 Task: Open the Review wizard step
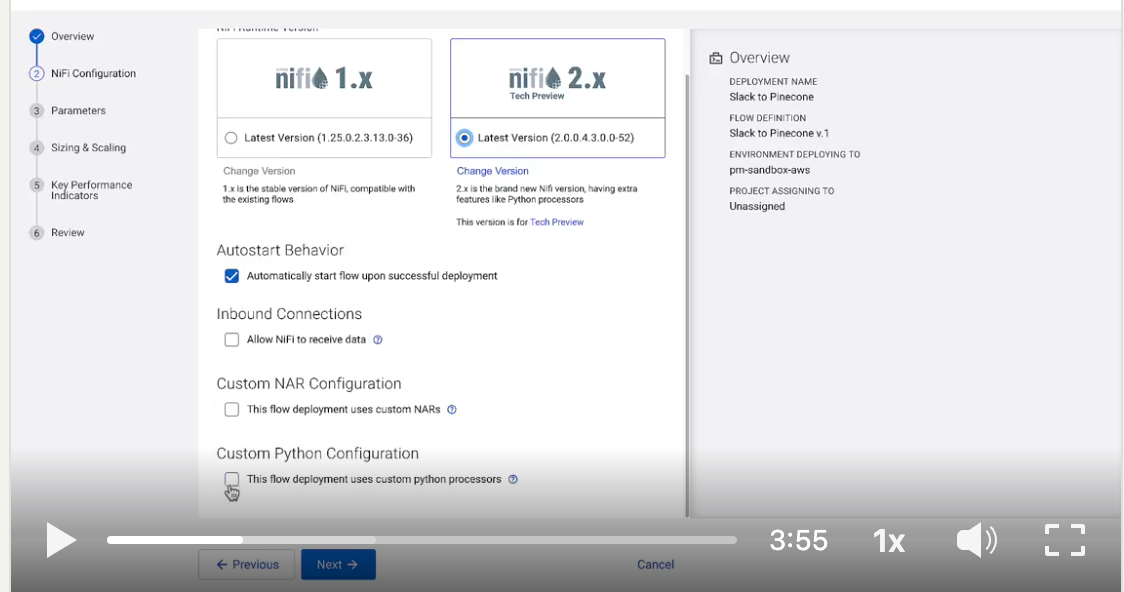[x=70, y=232]
